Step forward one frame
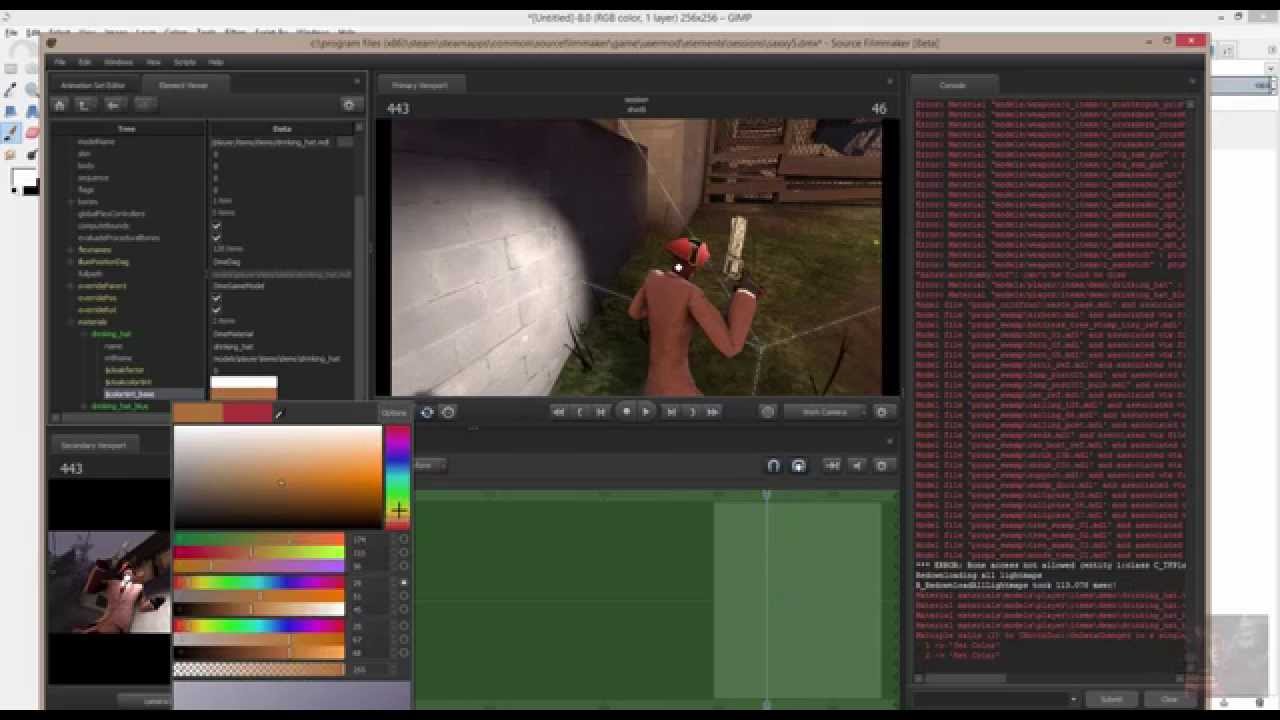This screenshot has height=720, width=1280. point(671,412)
